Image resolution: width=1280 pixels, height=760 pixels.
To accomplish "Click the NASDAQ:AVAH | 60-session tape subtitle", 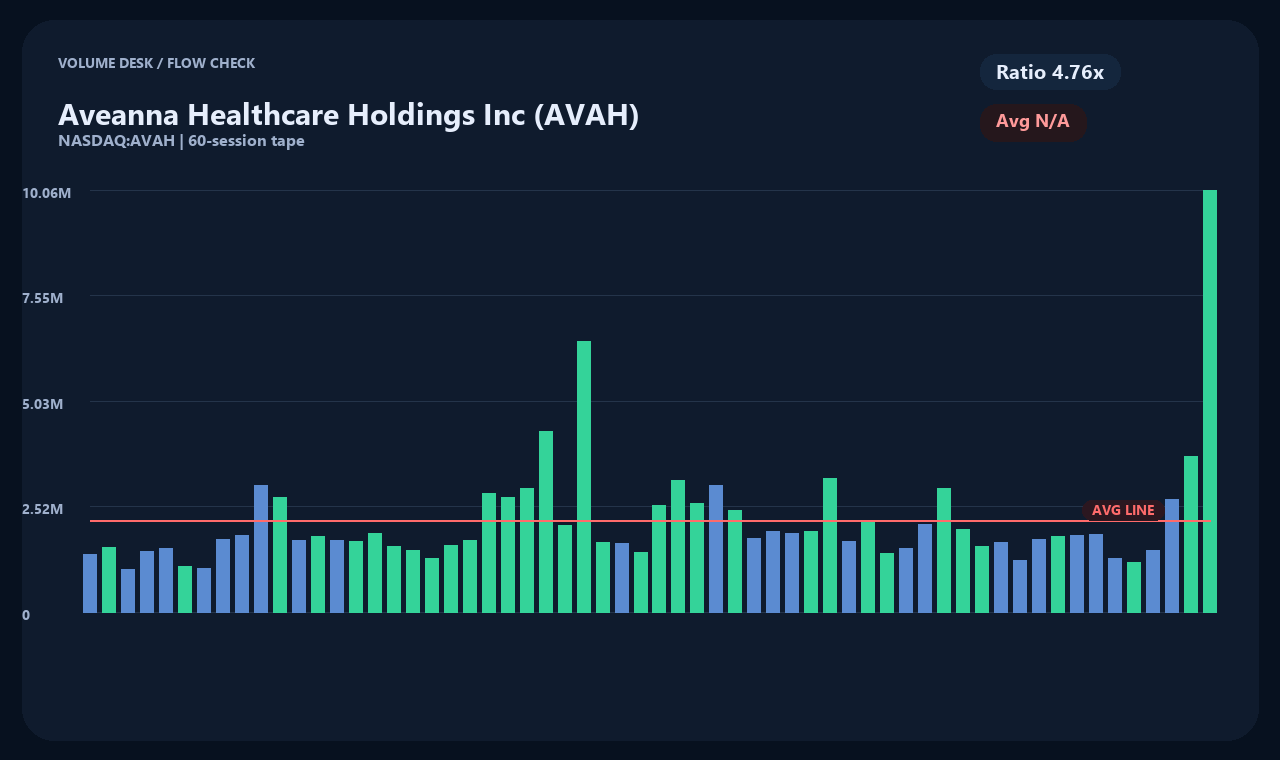I will 181,141.
